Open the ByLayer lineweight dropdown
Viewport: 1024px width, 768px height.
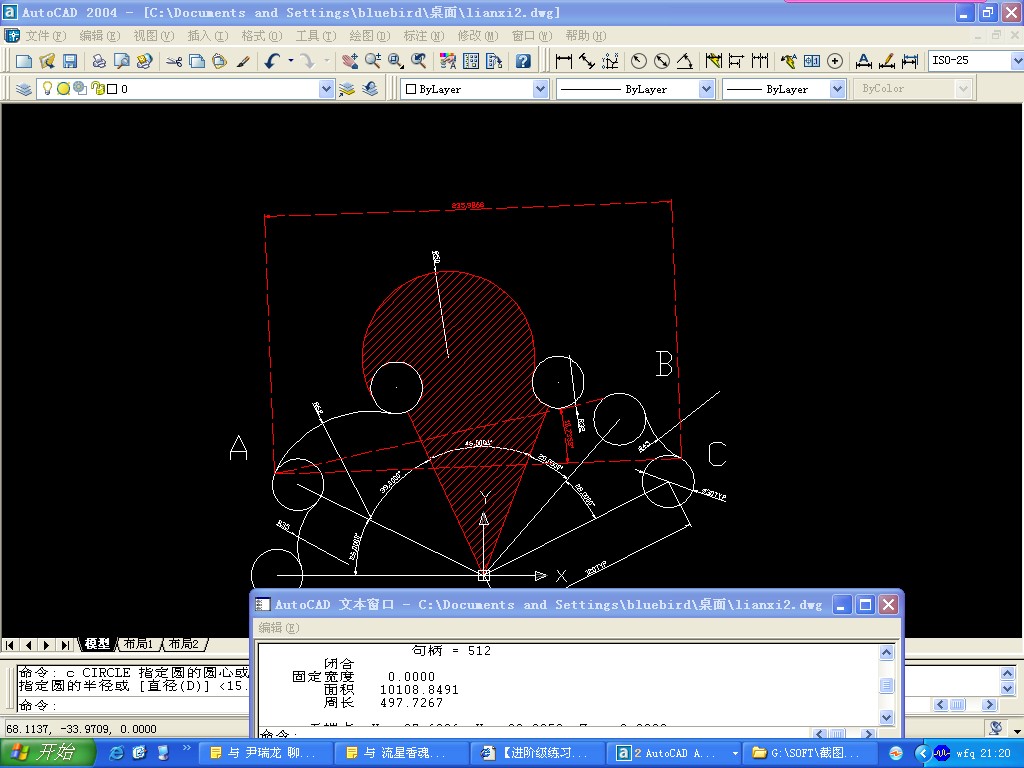(837, 89)
